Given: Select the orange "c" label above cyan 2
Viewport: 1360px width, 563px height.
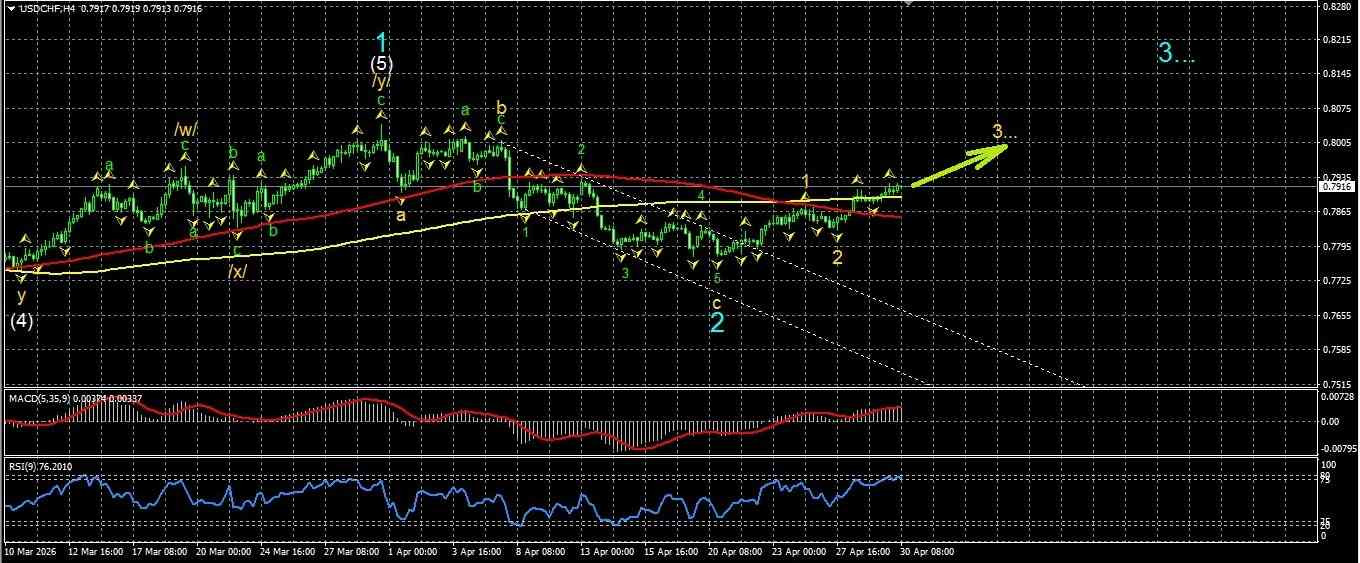Looking at the screenshot, I should click(716, 302).
